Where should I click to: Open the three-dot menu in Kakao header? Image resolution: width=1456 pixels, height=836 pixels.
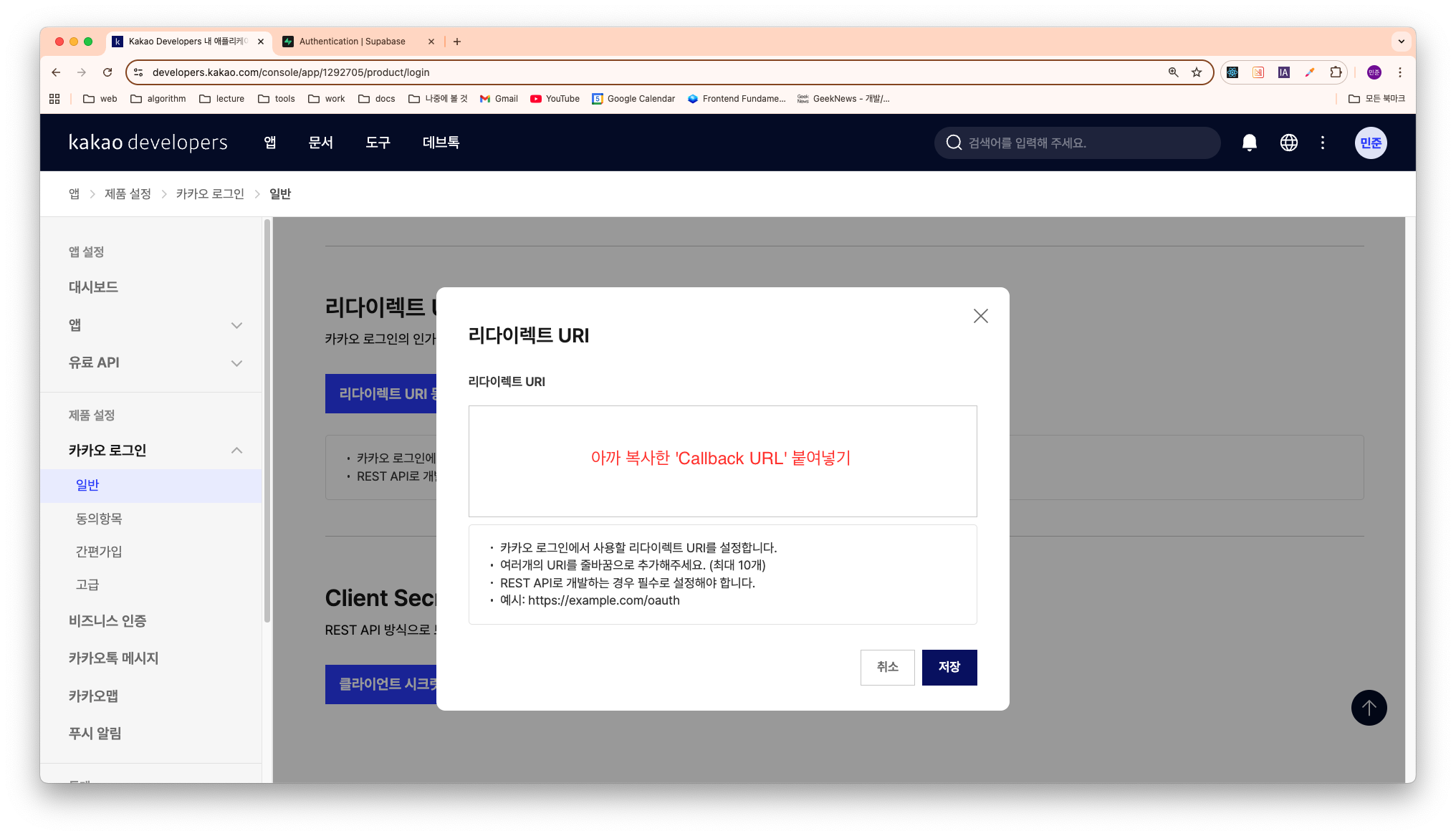pos(1323,143)
